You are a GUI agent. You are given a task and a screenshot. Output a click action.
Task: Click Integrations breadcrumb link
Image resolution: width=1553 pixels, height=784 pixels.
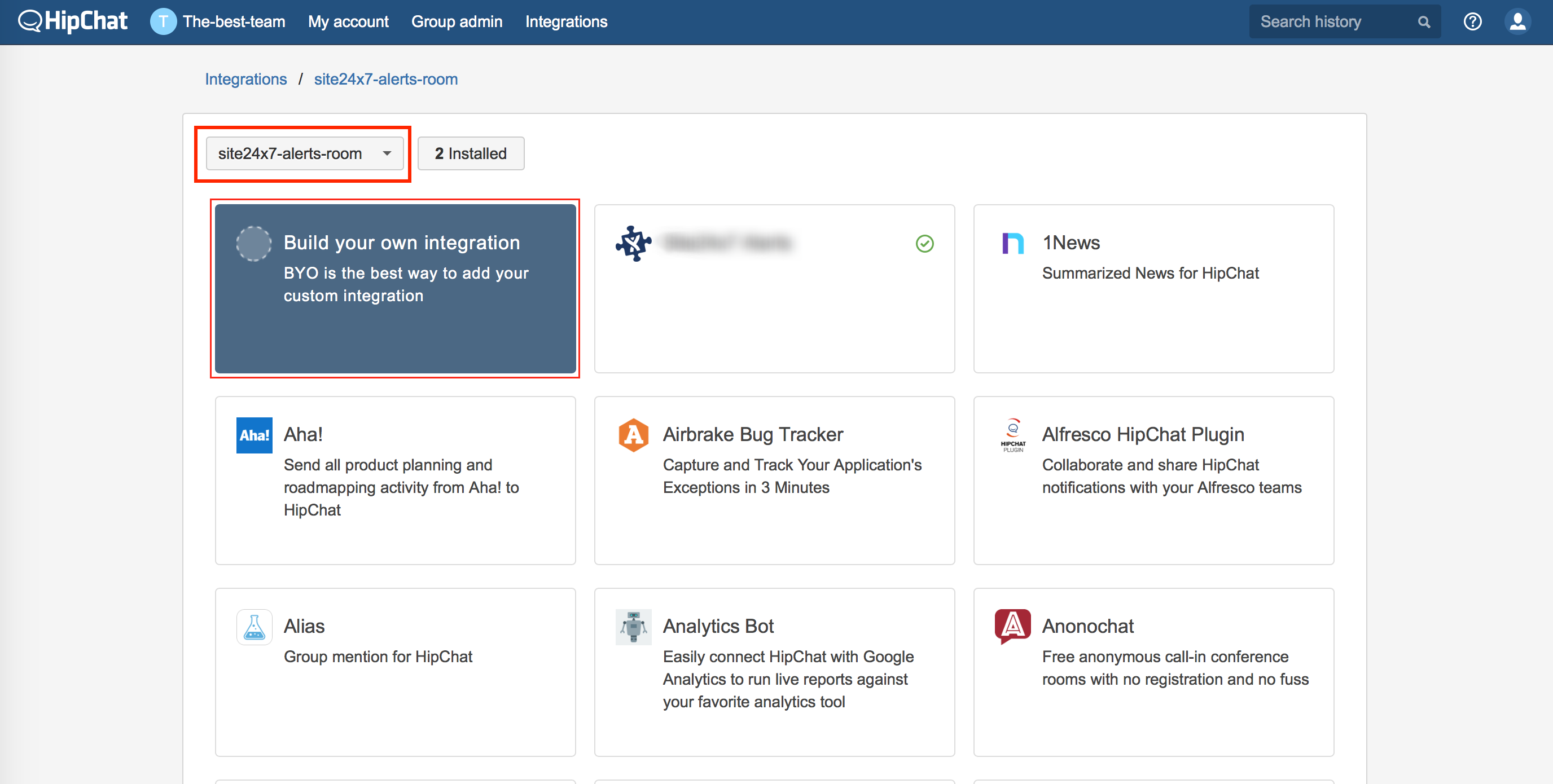pos(245,79)
